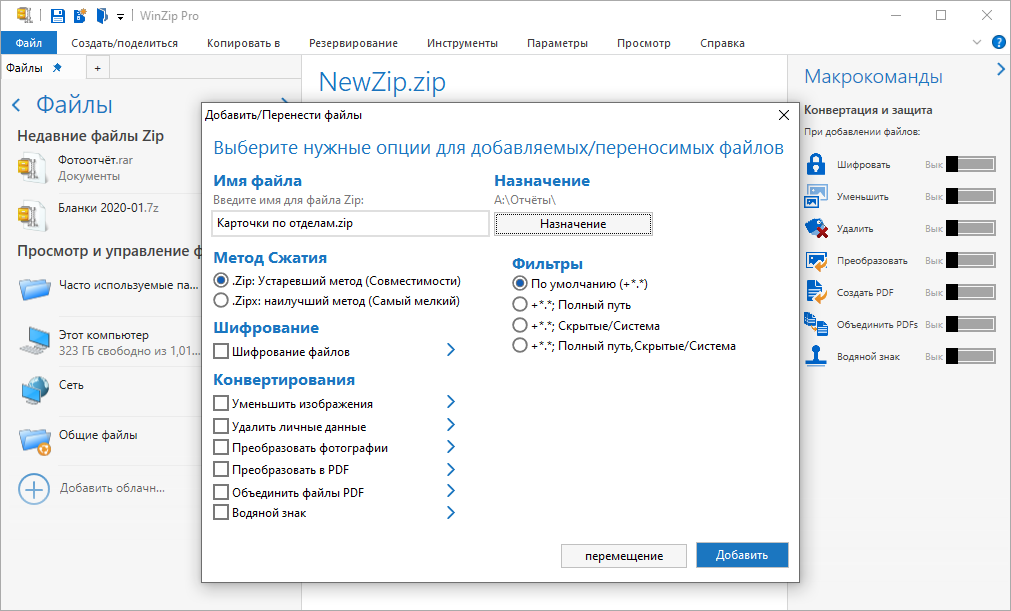Click the Водяной знак stamp icon

[x=816, y=356]
